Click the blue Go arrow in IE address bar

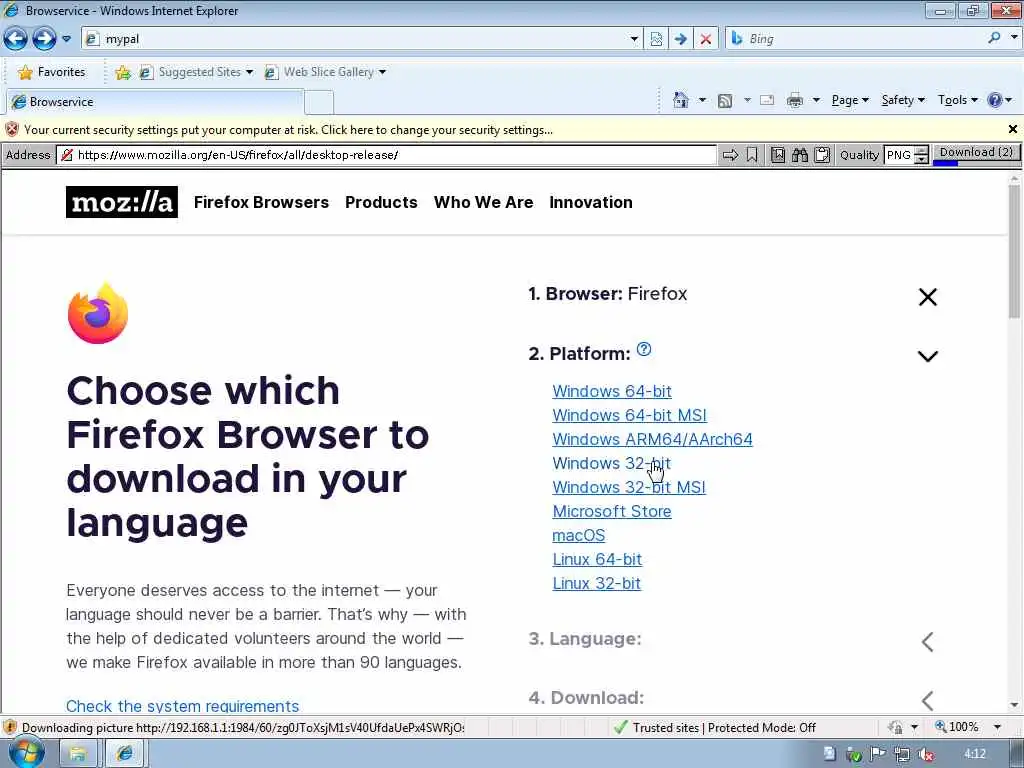(680, 39)
